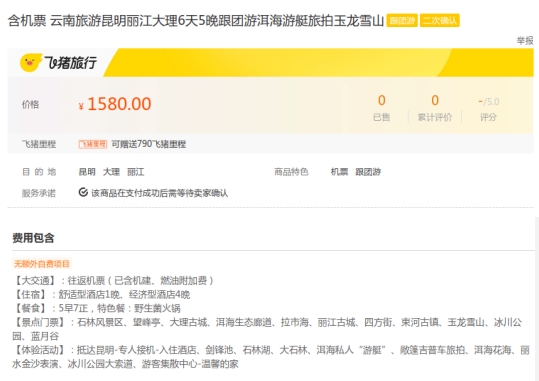Select destination 大理
This screenshot has height=381, width=539.
click(111, 172)
